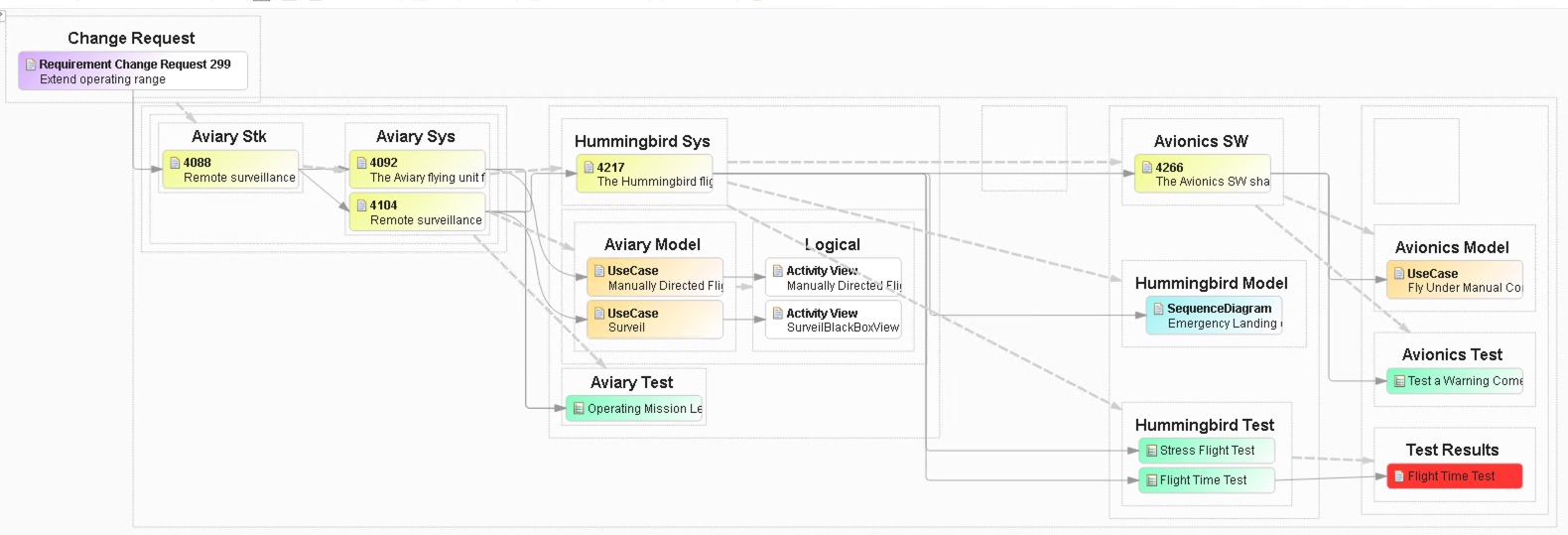The width and height of the screenshot is (1568, 535).
Task: Select the UseCase Manually Directed Flight node
Action: pos(655,278)
